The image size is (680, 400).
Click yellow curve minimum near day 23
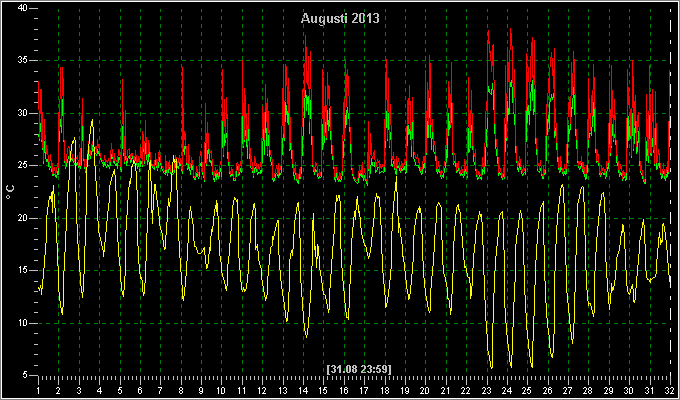[x=491, y=368]
